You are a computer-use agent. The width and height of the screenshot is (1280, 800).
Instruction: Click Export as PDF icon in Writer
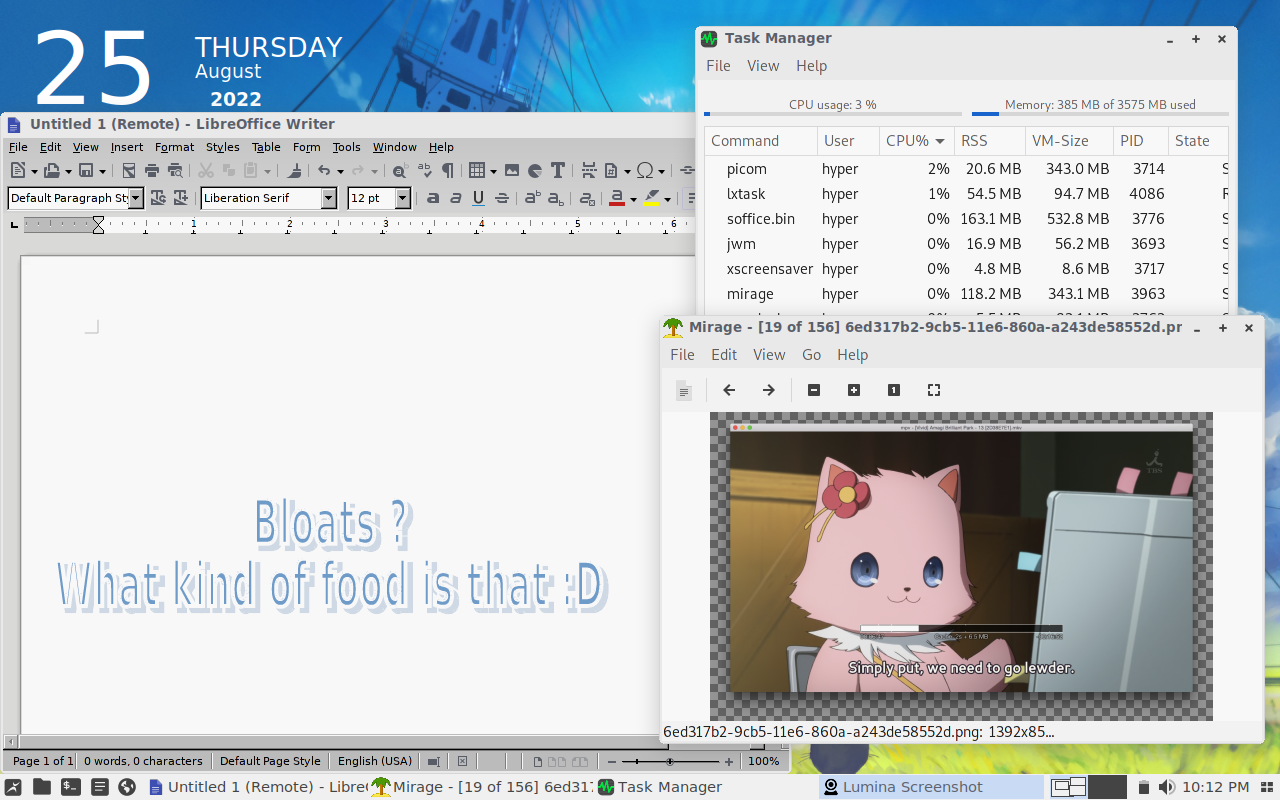tap(128, 171)
